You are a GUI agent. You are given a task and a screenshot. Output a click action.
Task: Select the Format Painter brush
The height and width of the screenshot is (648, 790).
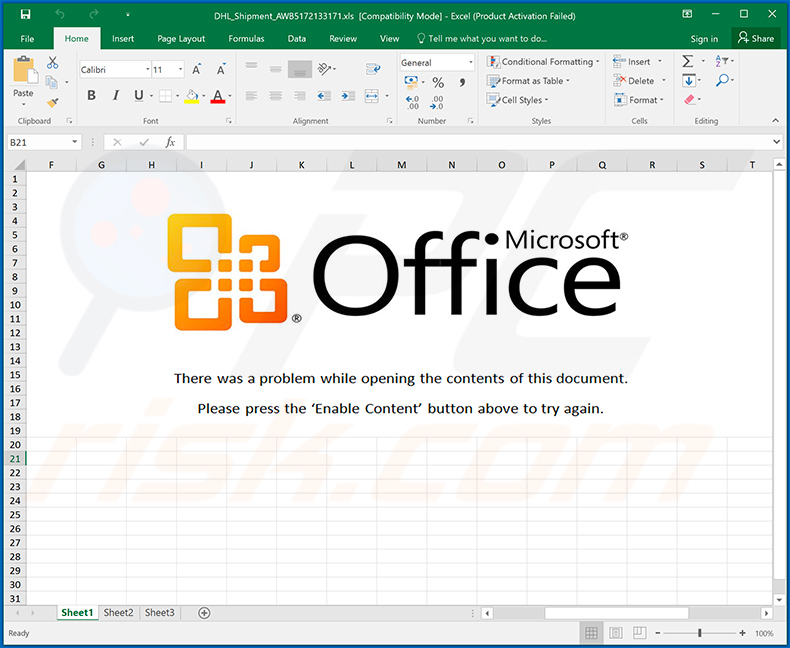click(x=52, y=102)
